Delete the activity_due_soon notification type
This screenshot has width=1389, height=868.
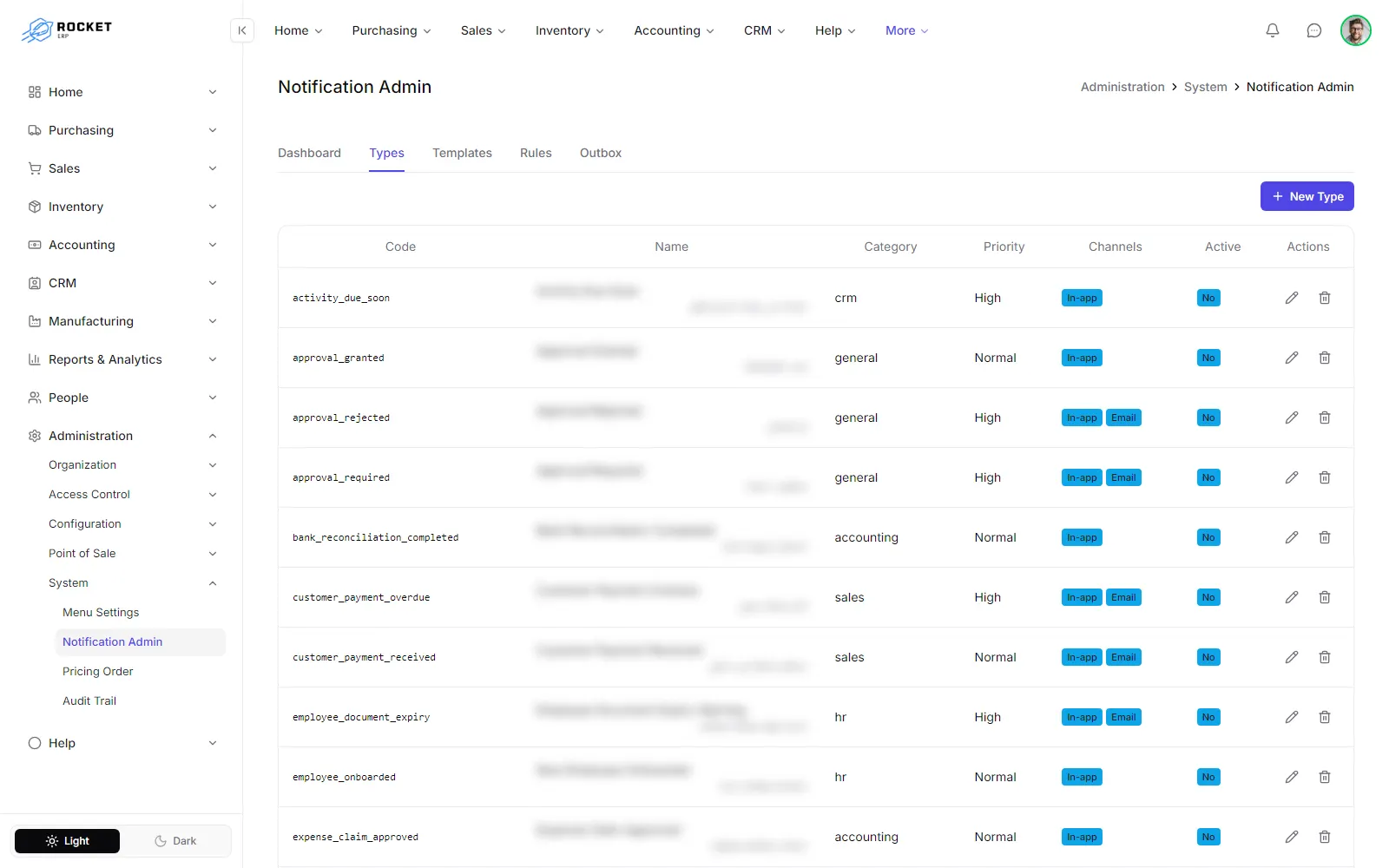tap(1325, 298)
